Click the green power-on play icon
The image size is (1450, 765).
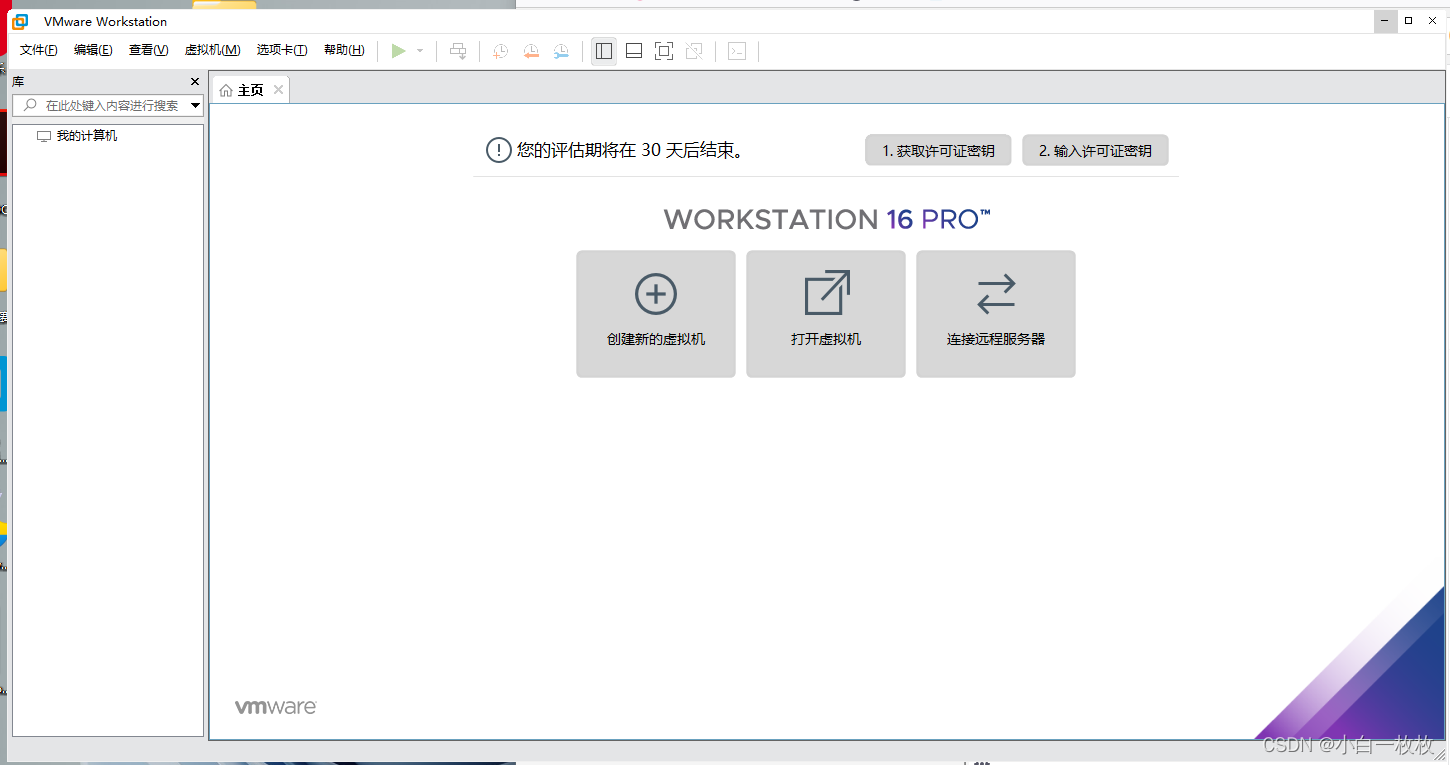pos(398,51)
